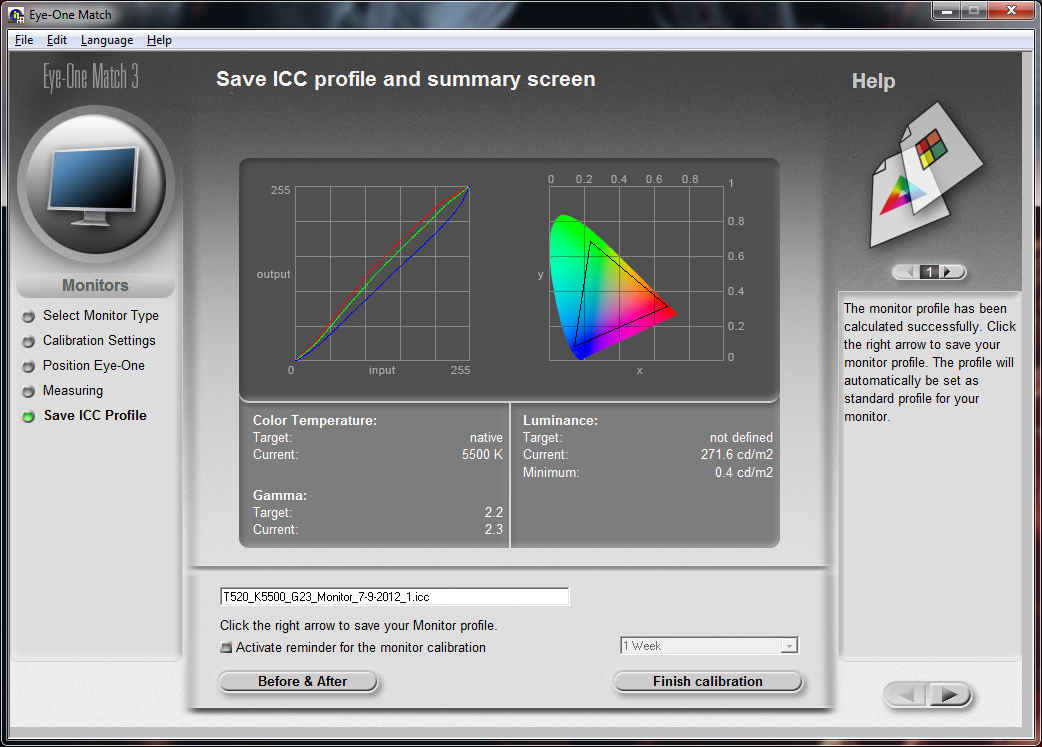This screenshot has height=747, width=1042.
Task: Go to Calibration Settings step
Action: pos(99,340)
